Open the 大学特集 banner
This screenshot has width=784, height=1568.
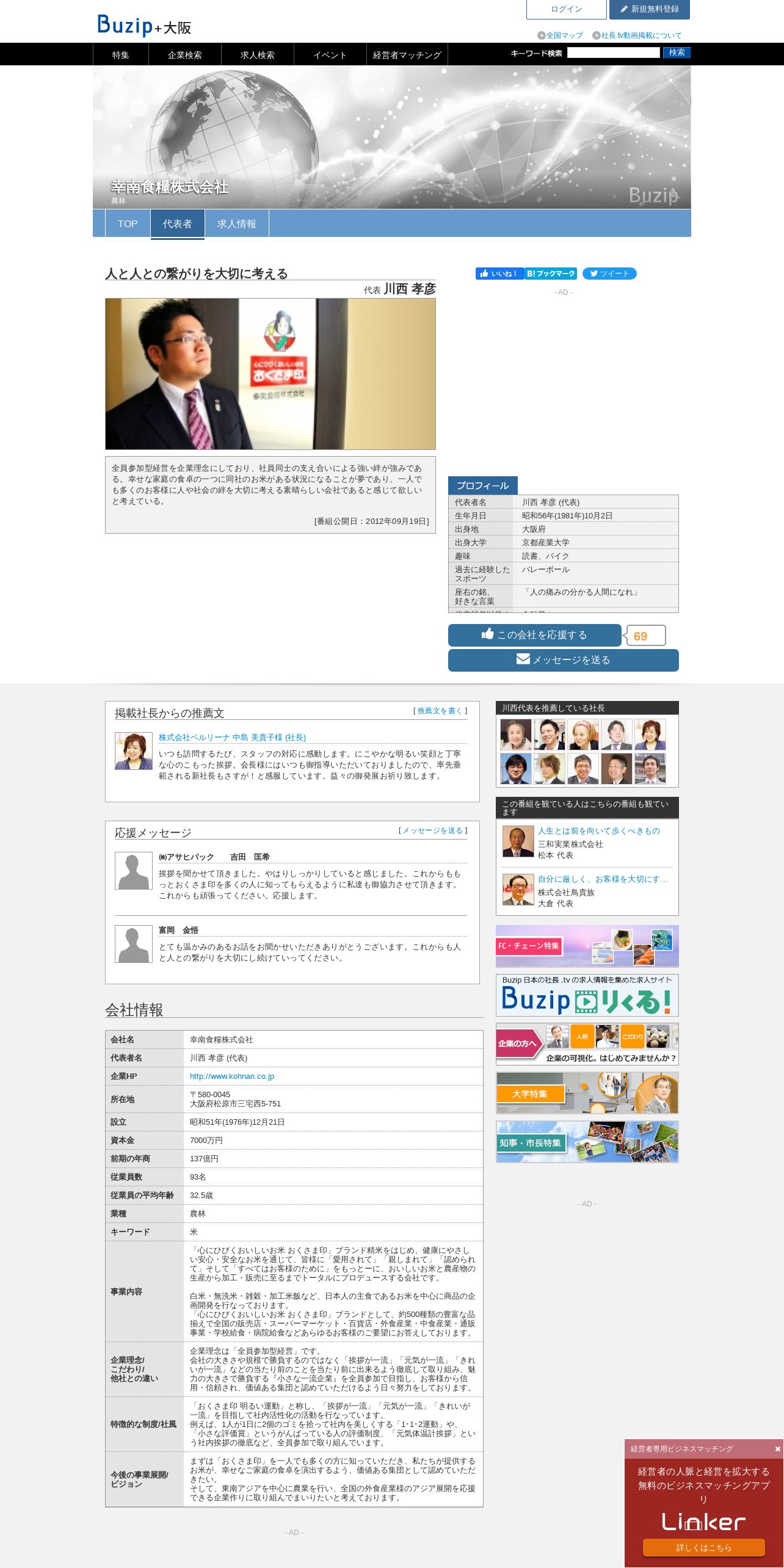[587, 1093]
